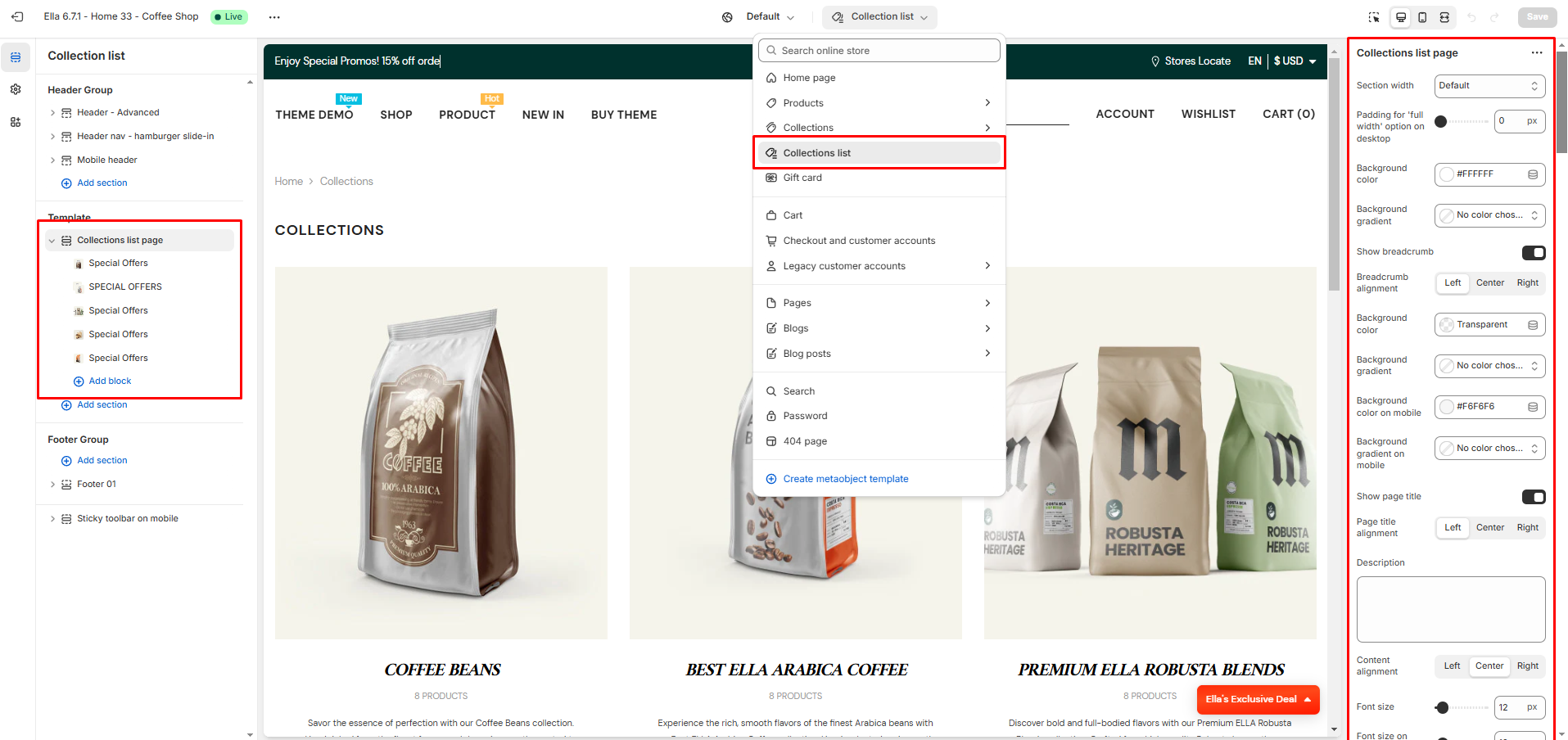The width and height of the screenshot is (1568, 740).
Task: Choose Gift card in template list
Action: tap(802, 178)
